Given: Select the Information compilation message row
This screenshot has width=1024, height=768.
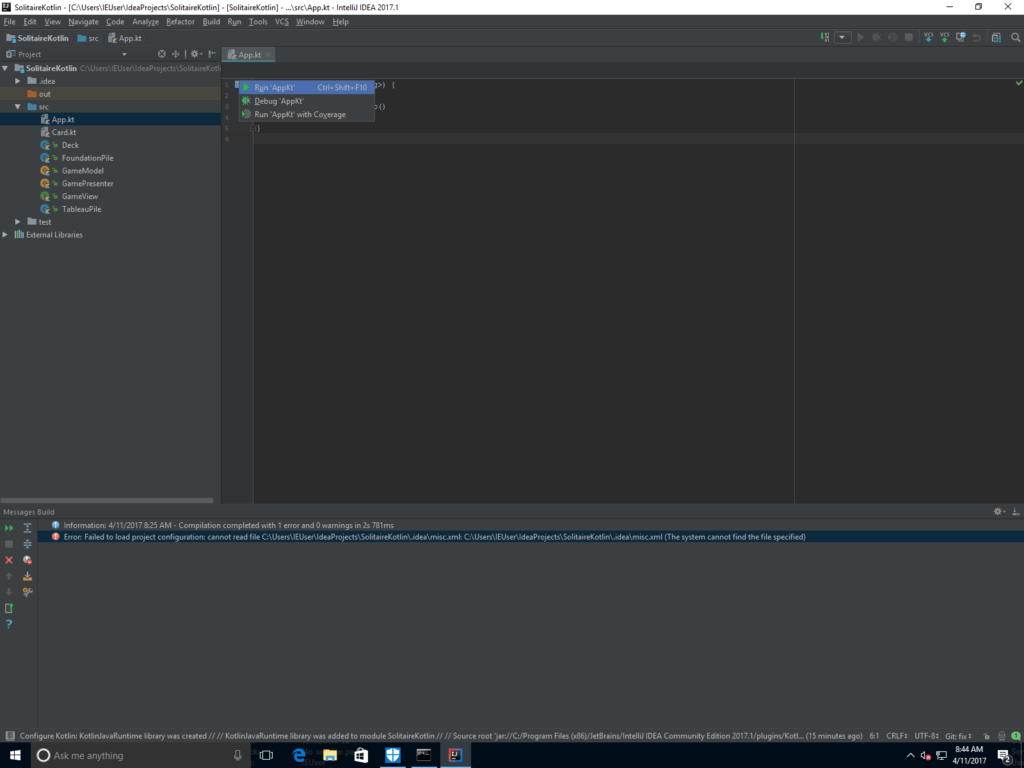Looking at the screenshot, I should point(530,525).
